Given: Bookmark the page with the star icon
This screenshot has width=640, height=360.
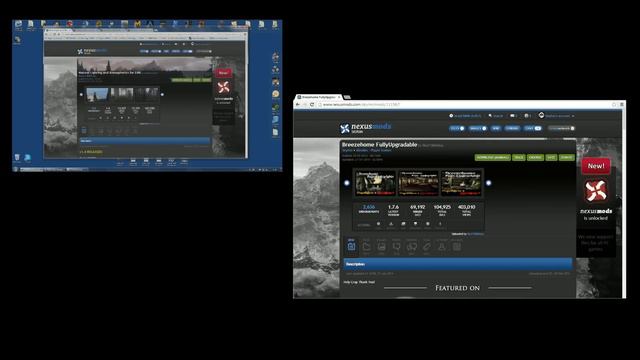Looking at the screenshot, I should [614, 105].
